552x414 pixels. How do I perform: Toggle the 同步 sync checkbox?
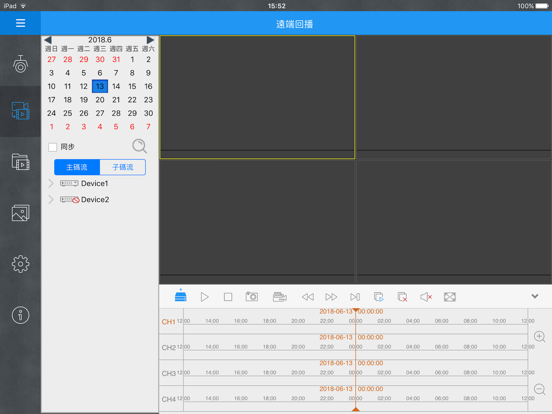[52, 147]
